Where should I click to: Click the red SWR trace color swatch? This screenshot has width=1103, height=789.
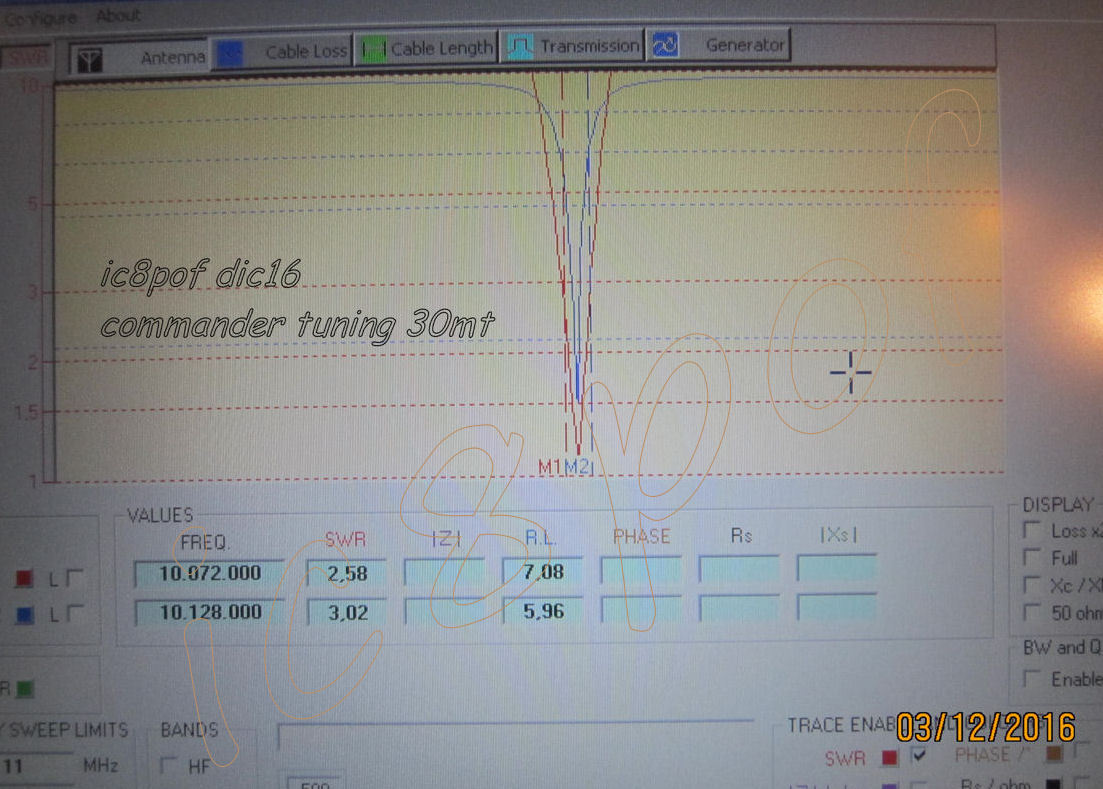click(x=890, y=757)
